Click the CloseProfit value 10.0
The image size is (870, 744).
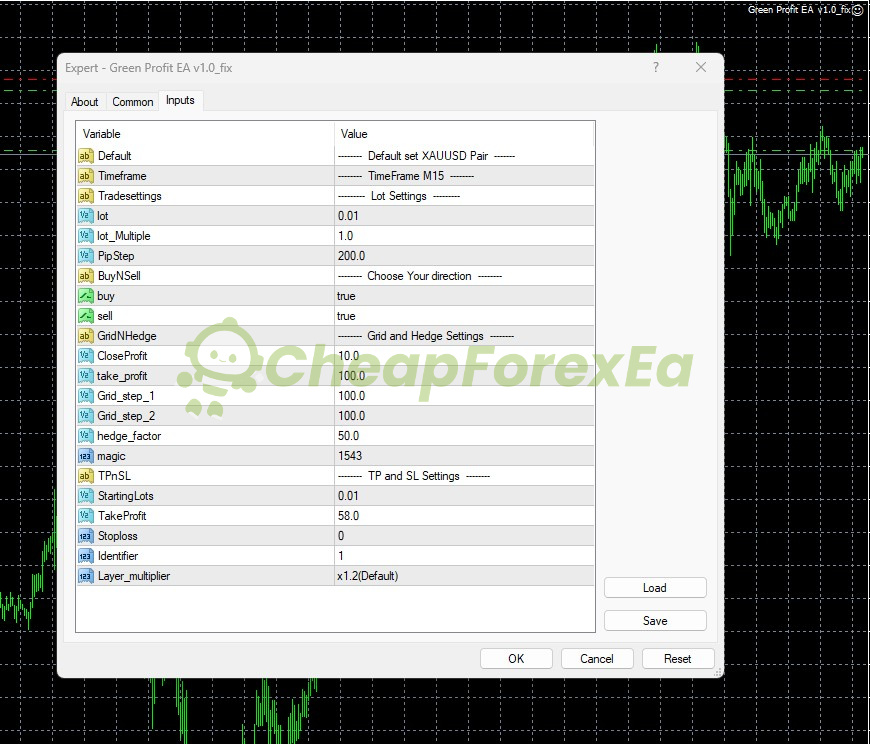coord(464,356)
